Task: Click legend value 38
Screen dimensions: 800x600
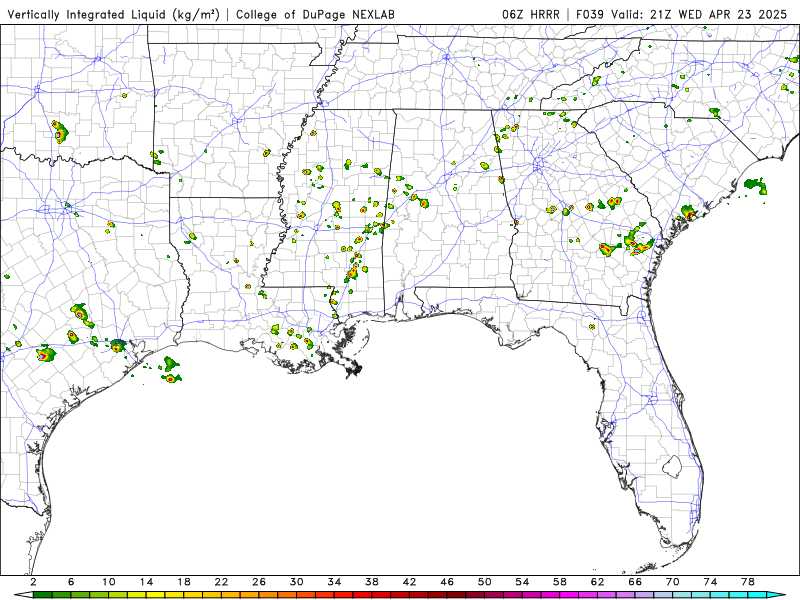Action: click(372, 582)
